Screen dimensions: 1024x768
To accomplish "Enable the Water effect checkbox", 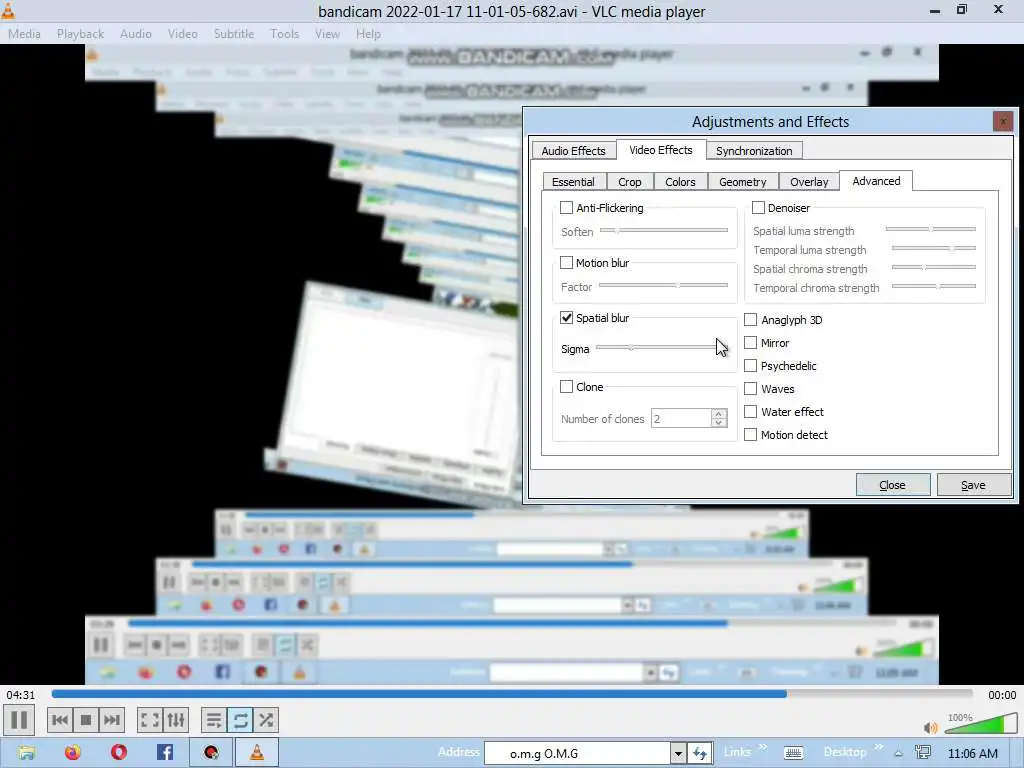I will tap(750, 411).
